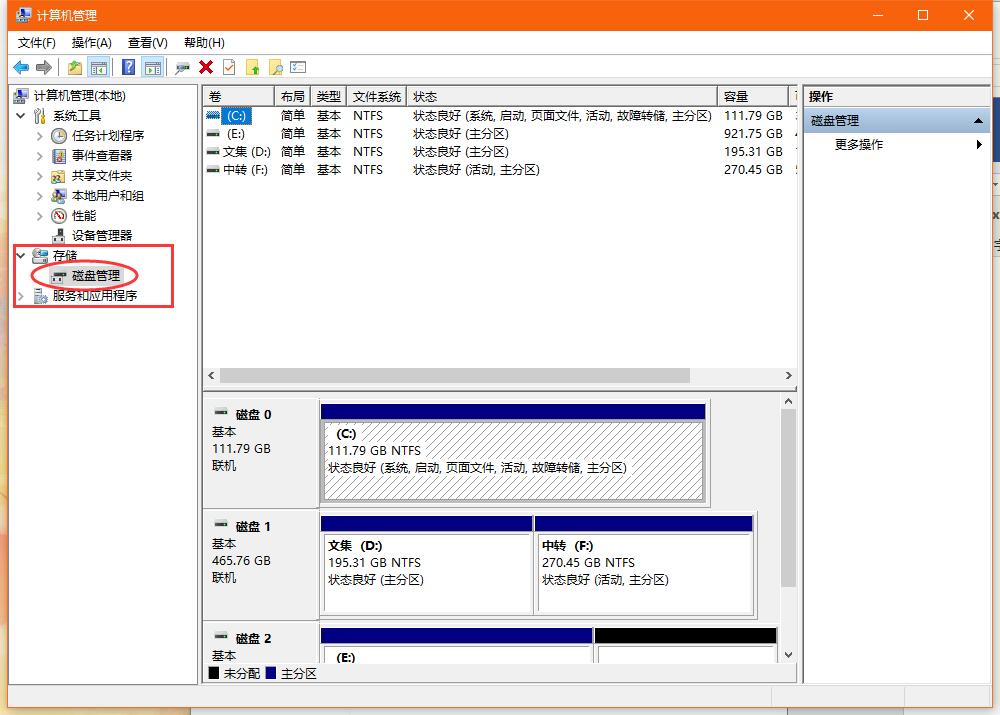Open 任务计划程序 node

pyautogui.click(x=108, y=136)
